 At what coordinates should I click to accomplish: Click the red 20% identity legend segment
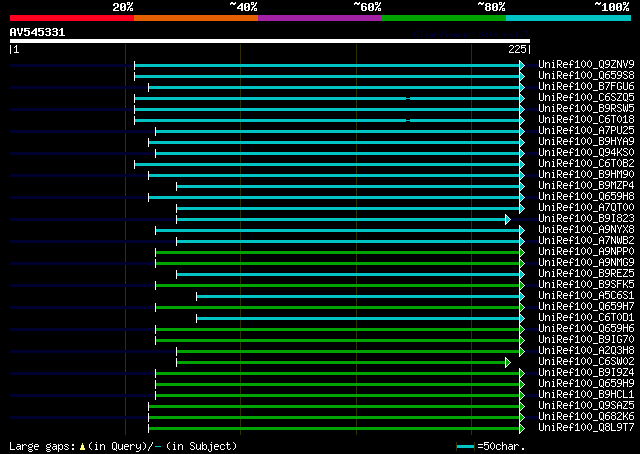coord(72,18)
